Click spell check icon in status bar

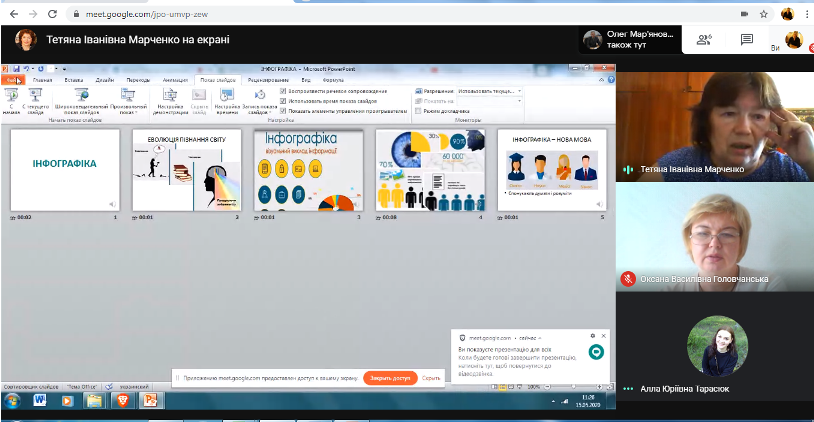[x=109, y=387]
